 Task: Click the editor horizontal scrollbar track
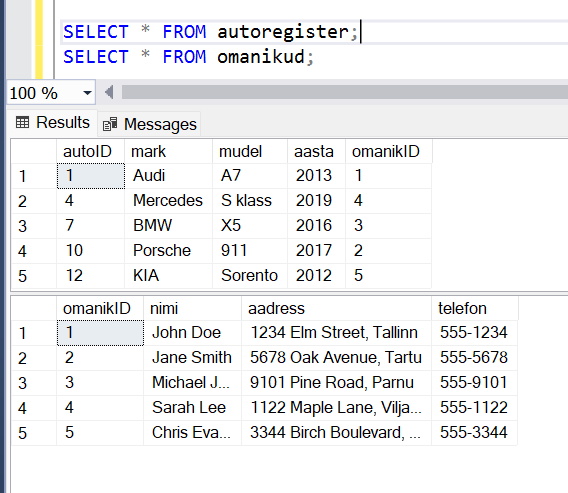coord(344,92)
